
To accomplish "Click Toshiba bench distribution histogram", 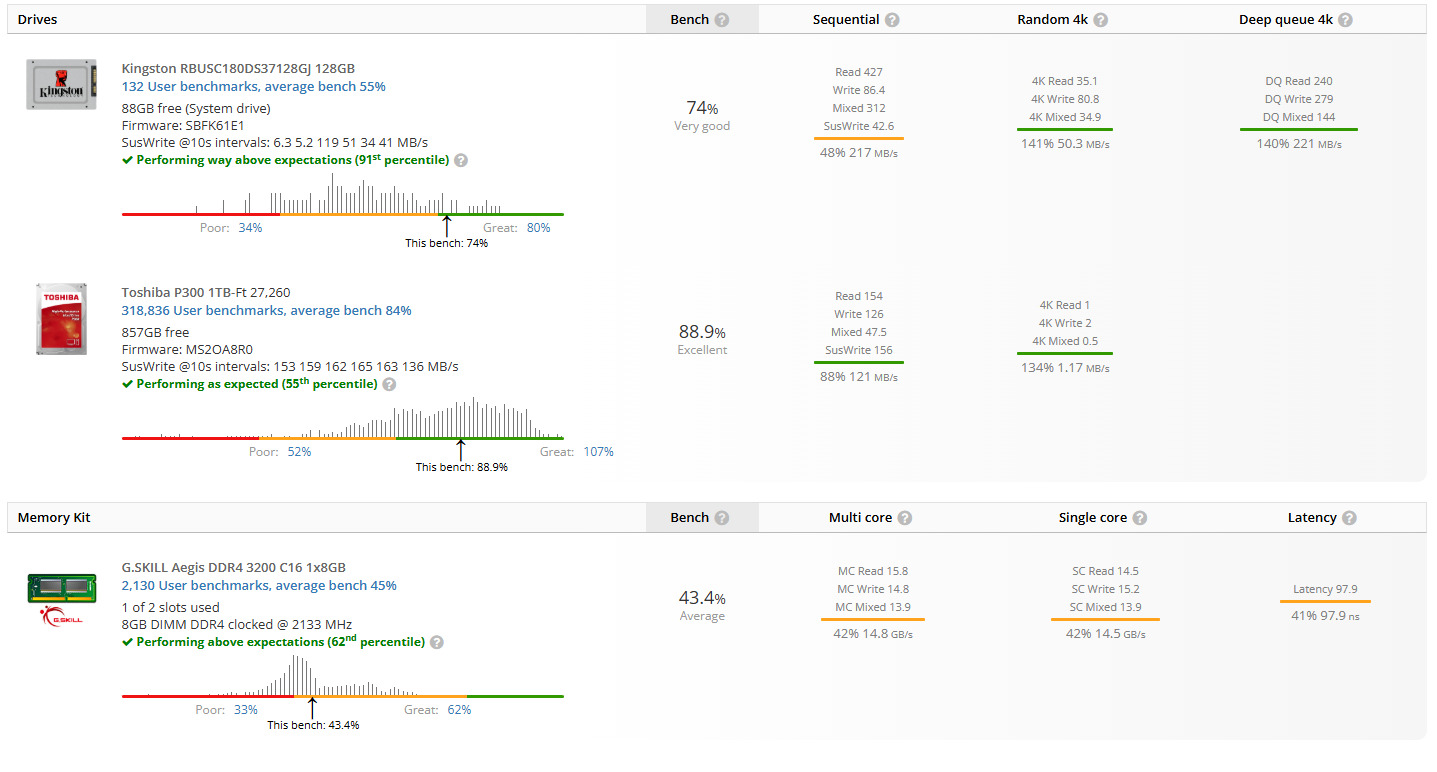I will [342, 420].
